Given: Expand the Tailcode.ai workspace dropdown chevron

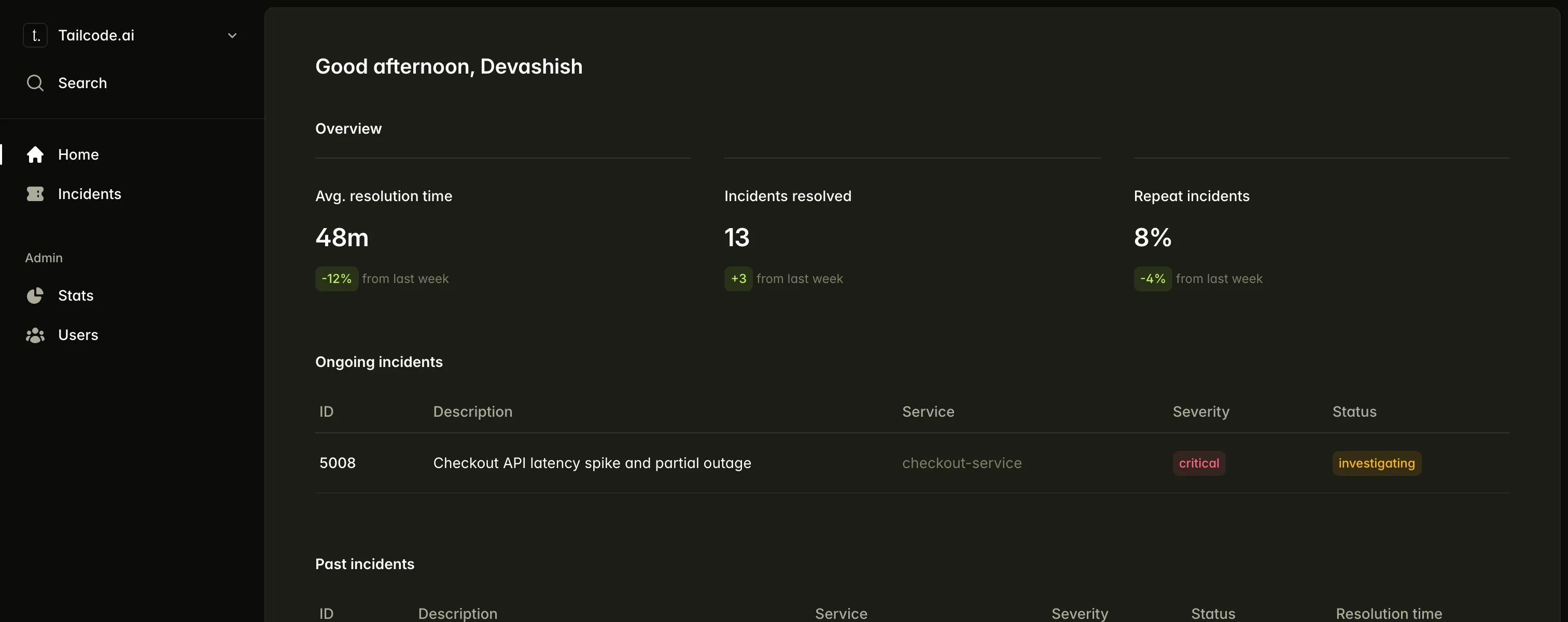Looking at the screenshot, I should (x=232, y=36).
